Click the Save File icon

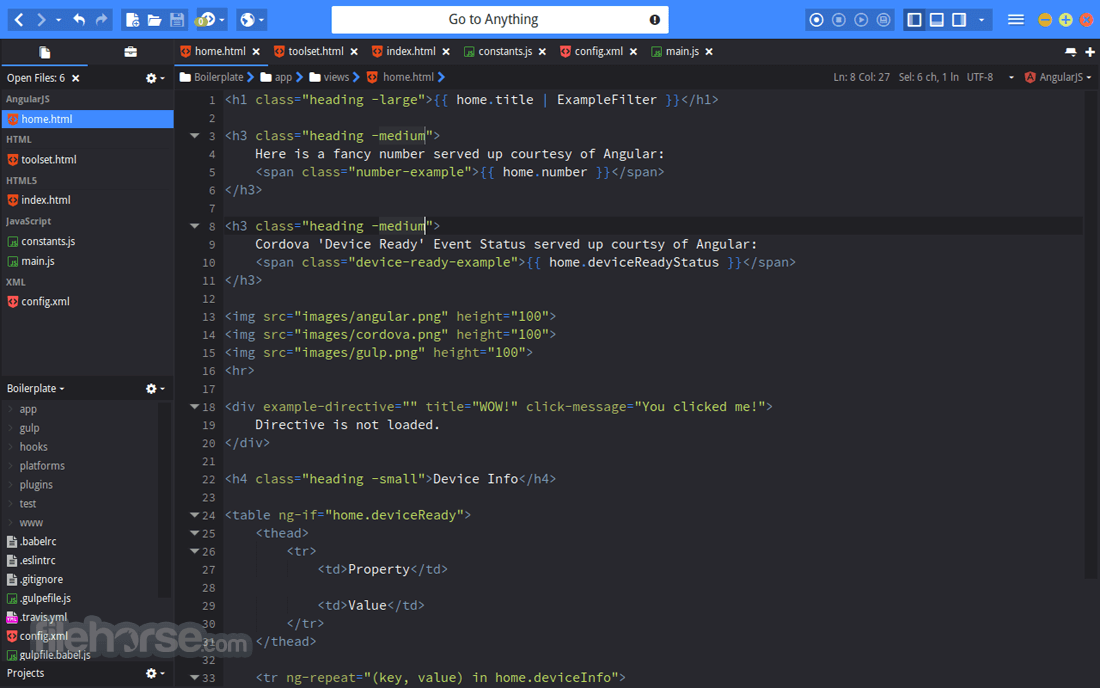point(179,19)
